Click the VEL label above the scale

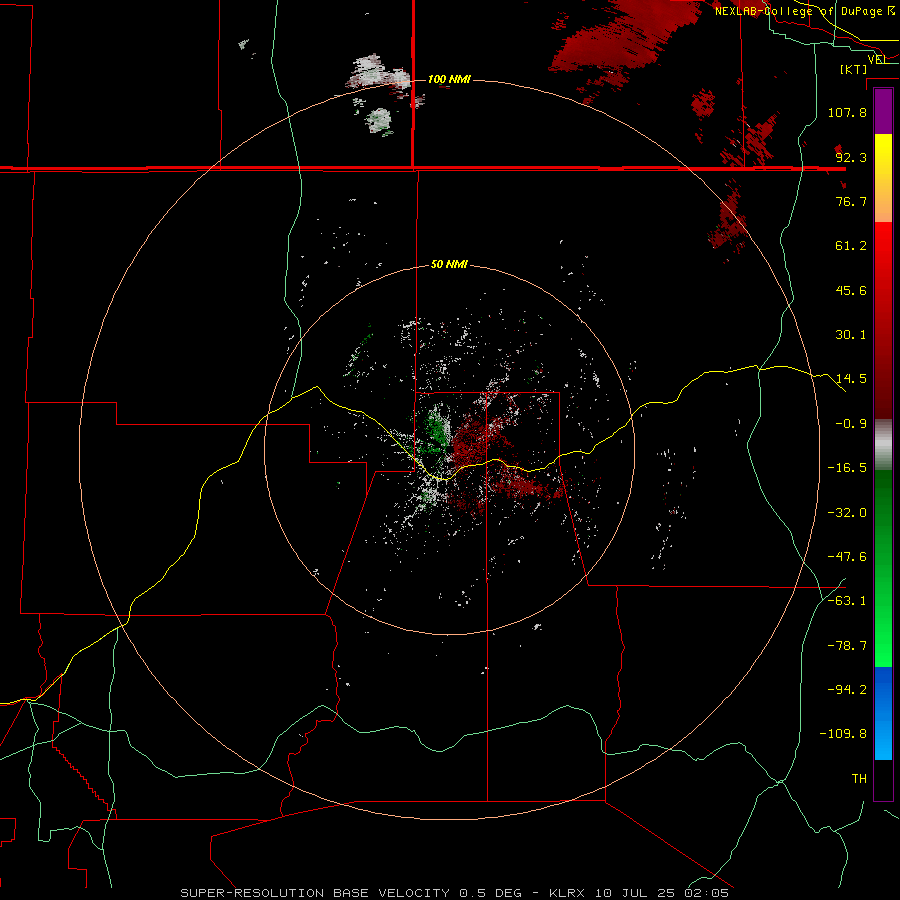878,59
